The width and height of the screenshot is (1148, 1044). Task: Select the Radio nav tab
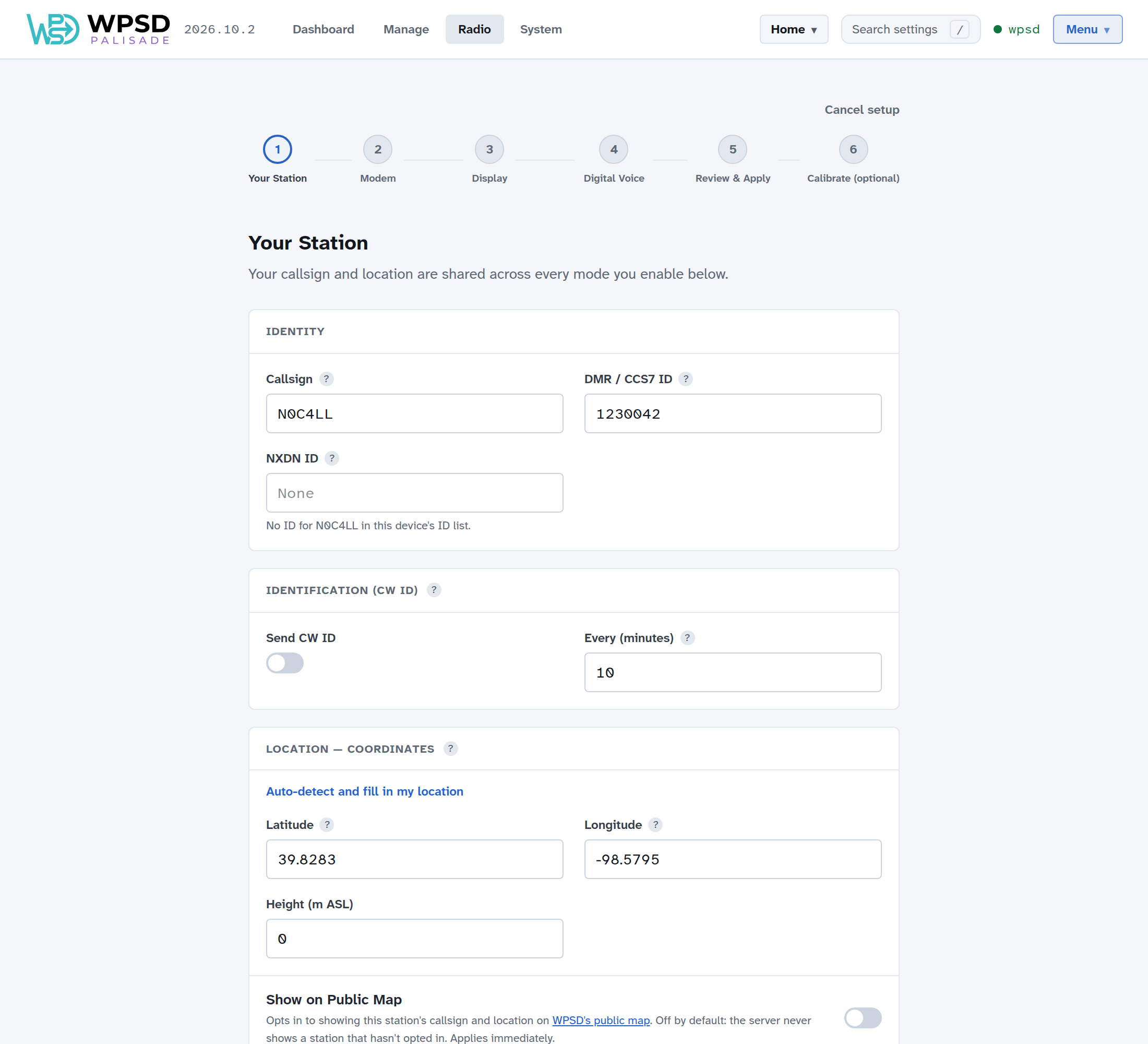(474, 29)
